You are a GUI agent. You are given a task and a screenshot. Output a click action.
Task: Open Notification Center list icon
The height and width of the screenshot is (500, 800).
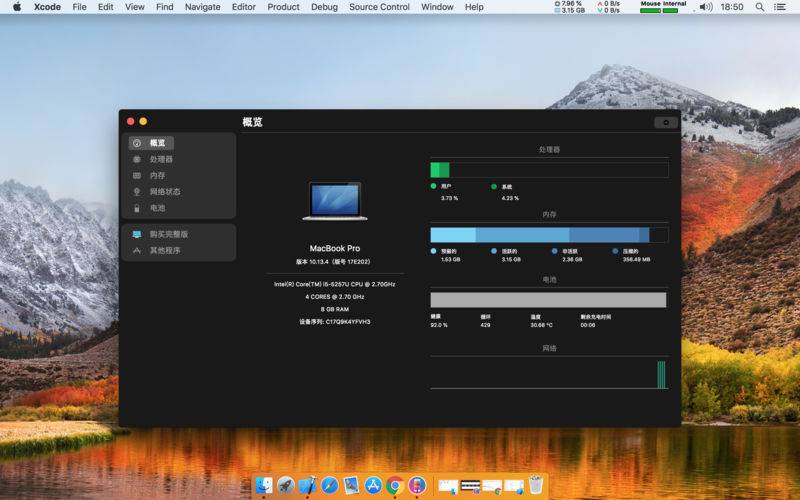[780, 7]
